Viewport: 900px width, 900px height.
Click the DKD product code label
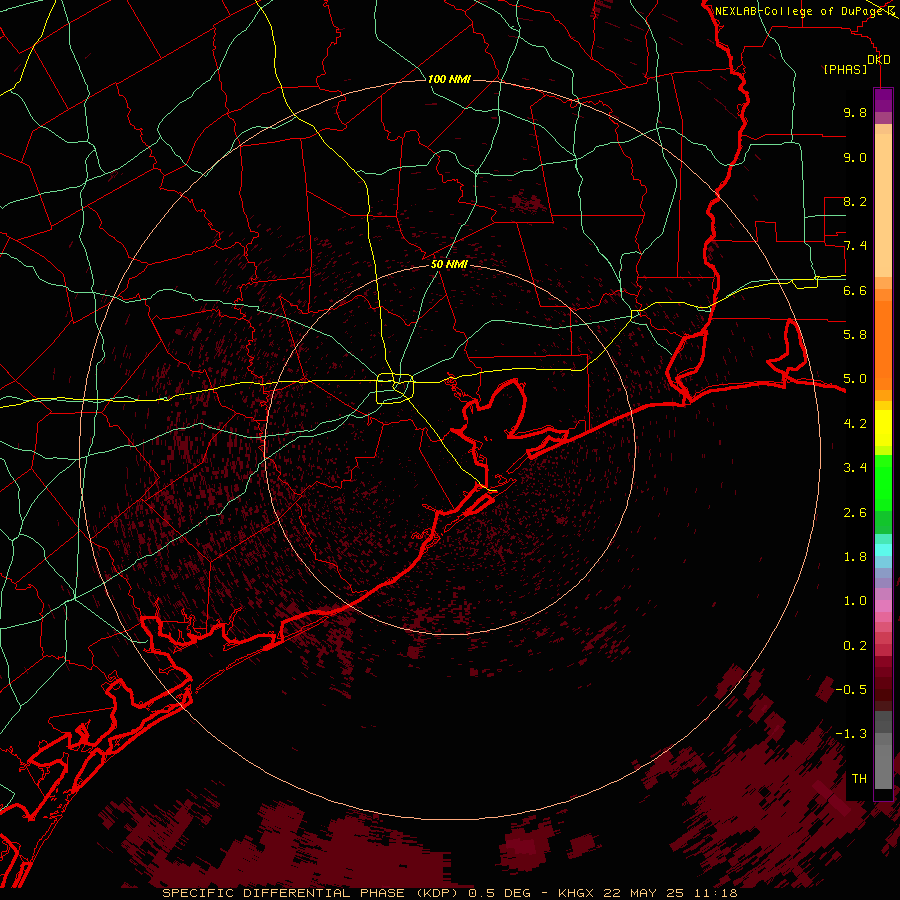tap(878, 60)
